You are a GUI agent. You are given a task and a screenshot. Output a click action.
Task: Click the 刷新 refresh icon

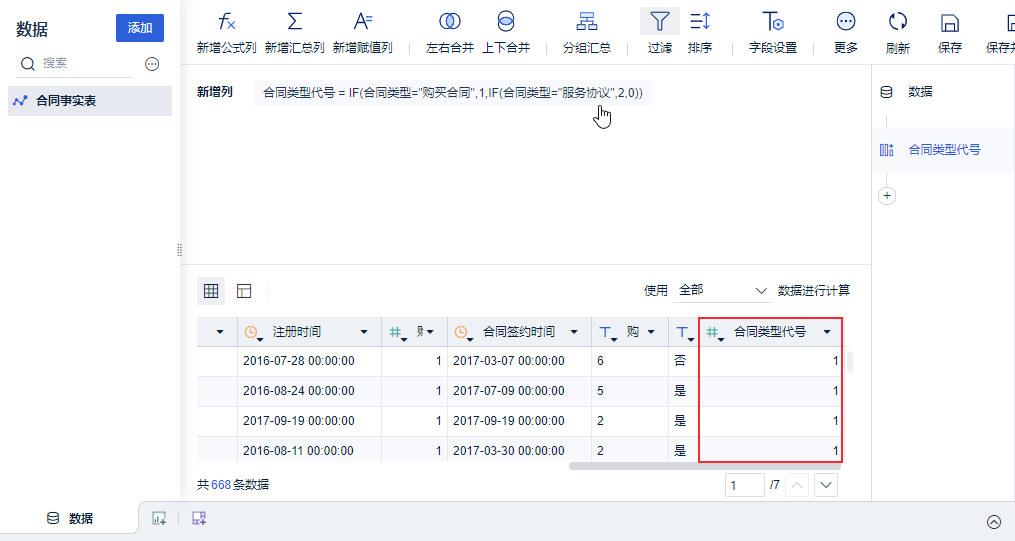point(897,22)
